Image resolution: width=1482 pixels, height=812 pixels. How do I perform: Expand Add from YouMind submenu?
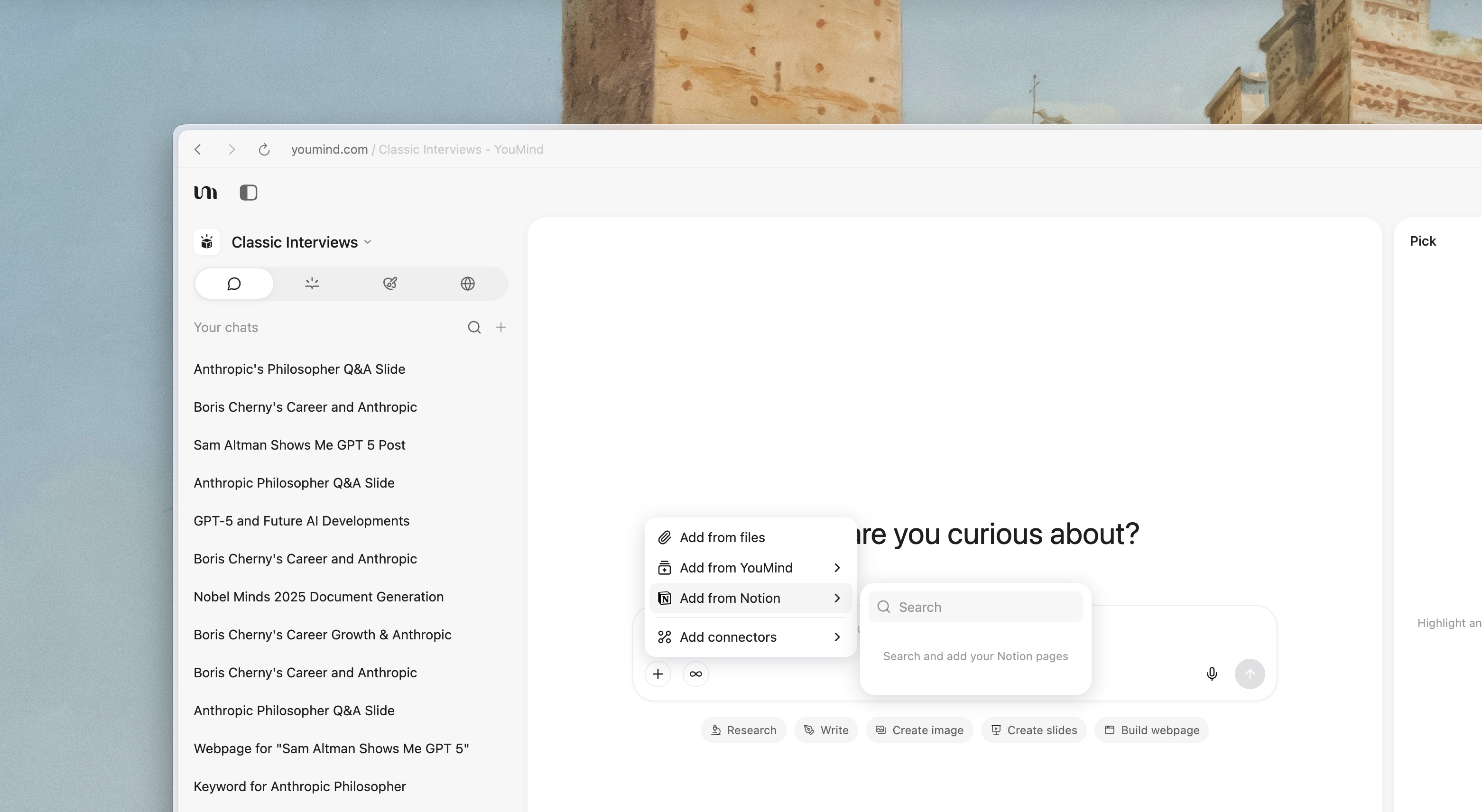point(750,568)
